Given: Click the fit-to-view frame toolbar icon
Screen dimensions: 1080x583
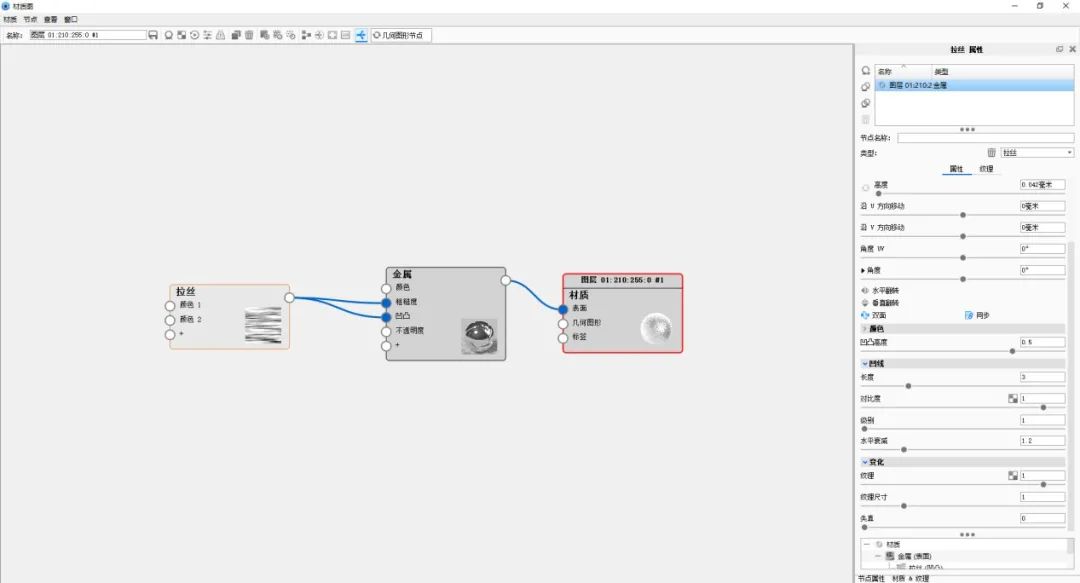Looking at the screenshot, I should tap(332, 35).
